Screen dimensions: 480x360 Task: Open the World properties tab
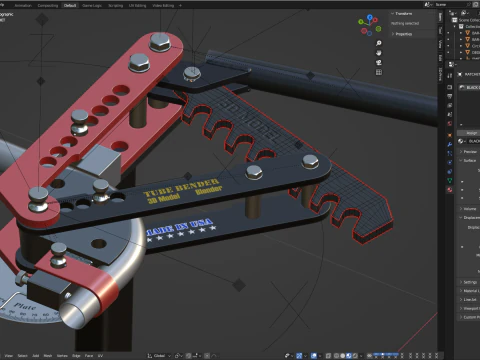point(450,124)
